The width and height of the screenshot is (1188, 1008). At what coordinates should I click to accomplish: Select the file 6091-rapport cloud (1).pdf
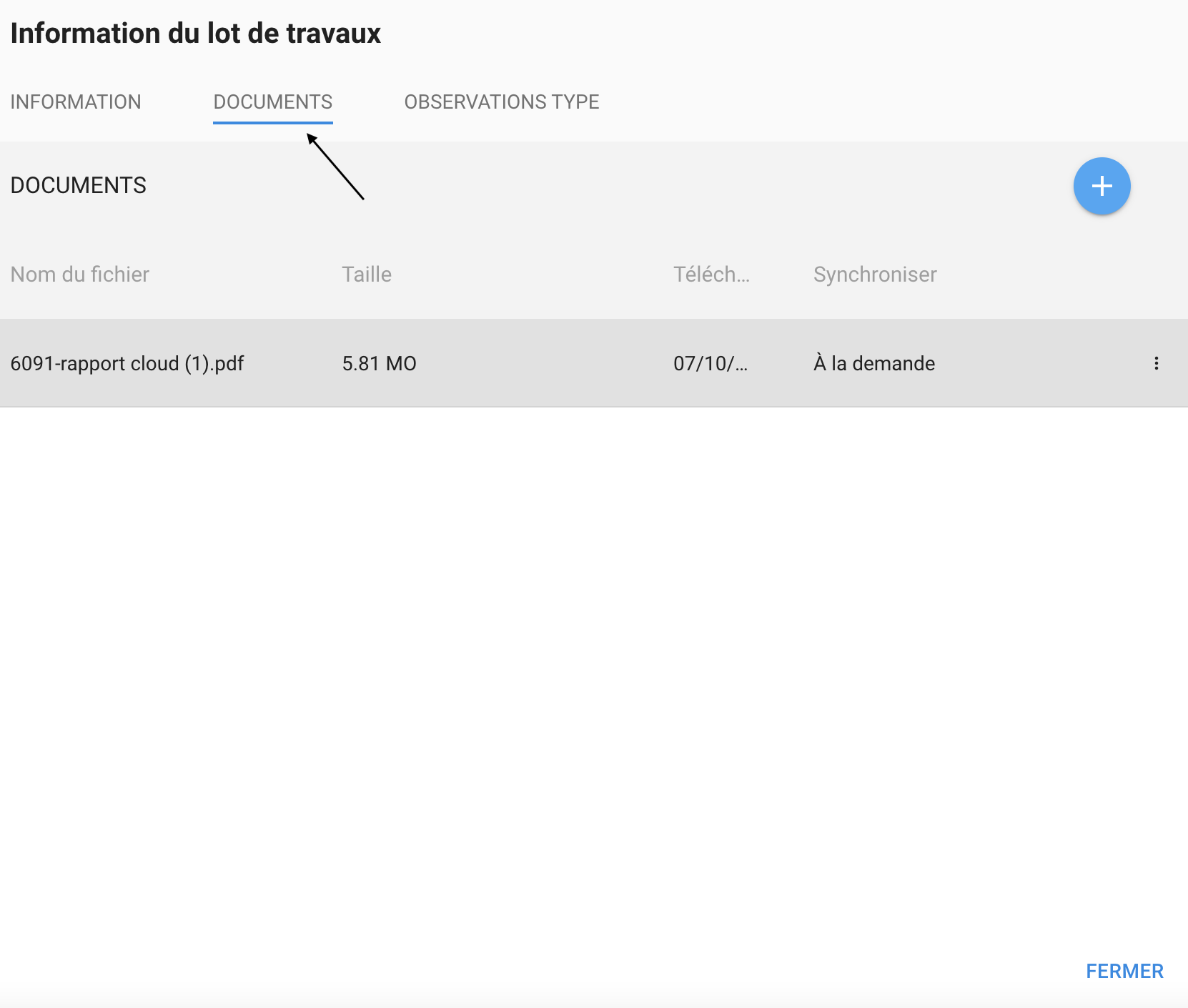(127, 363)
